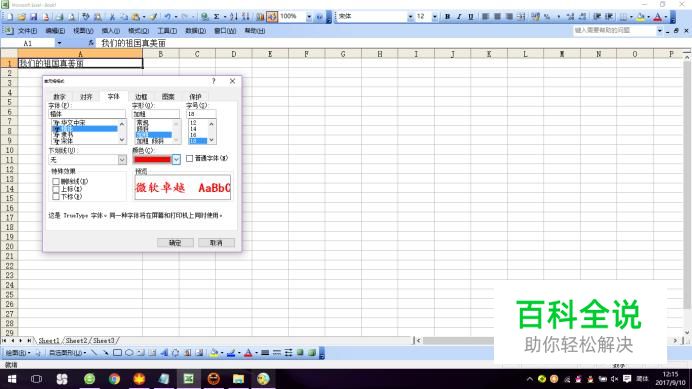Select the Line tool in Drawing toolbar
This screenshot has width=692, height=389.
[x=94, y=353]
